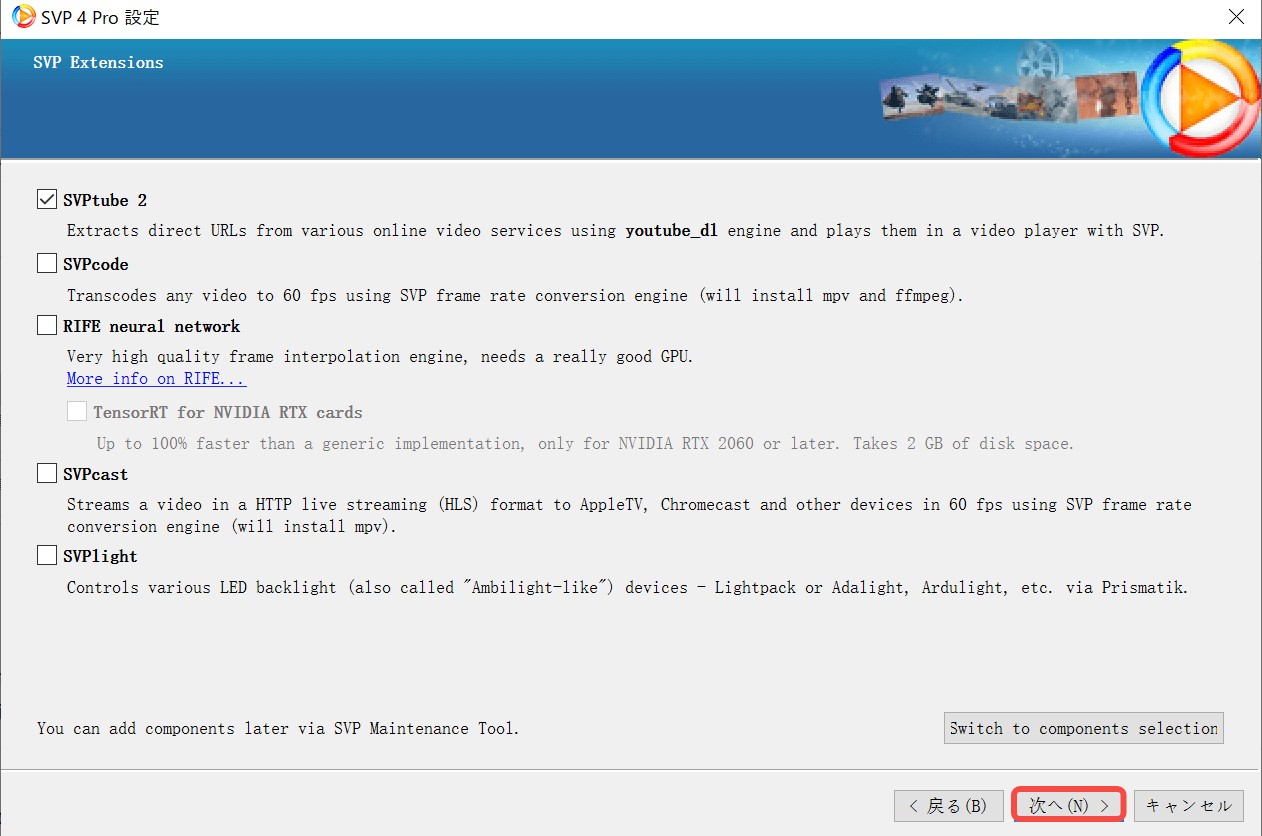
Task: Click the SVPlight label text
Action: coord(100,556)
